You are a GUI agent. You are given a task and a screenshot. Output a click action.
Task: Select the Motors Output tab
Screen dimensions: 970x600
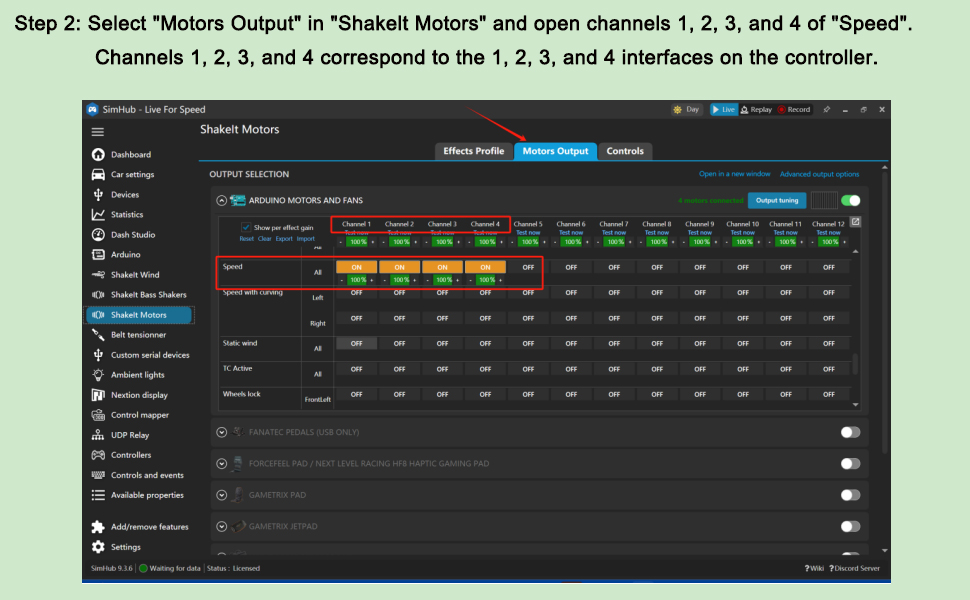click(556, 151)
